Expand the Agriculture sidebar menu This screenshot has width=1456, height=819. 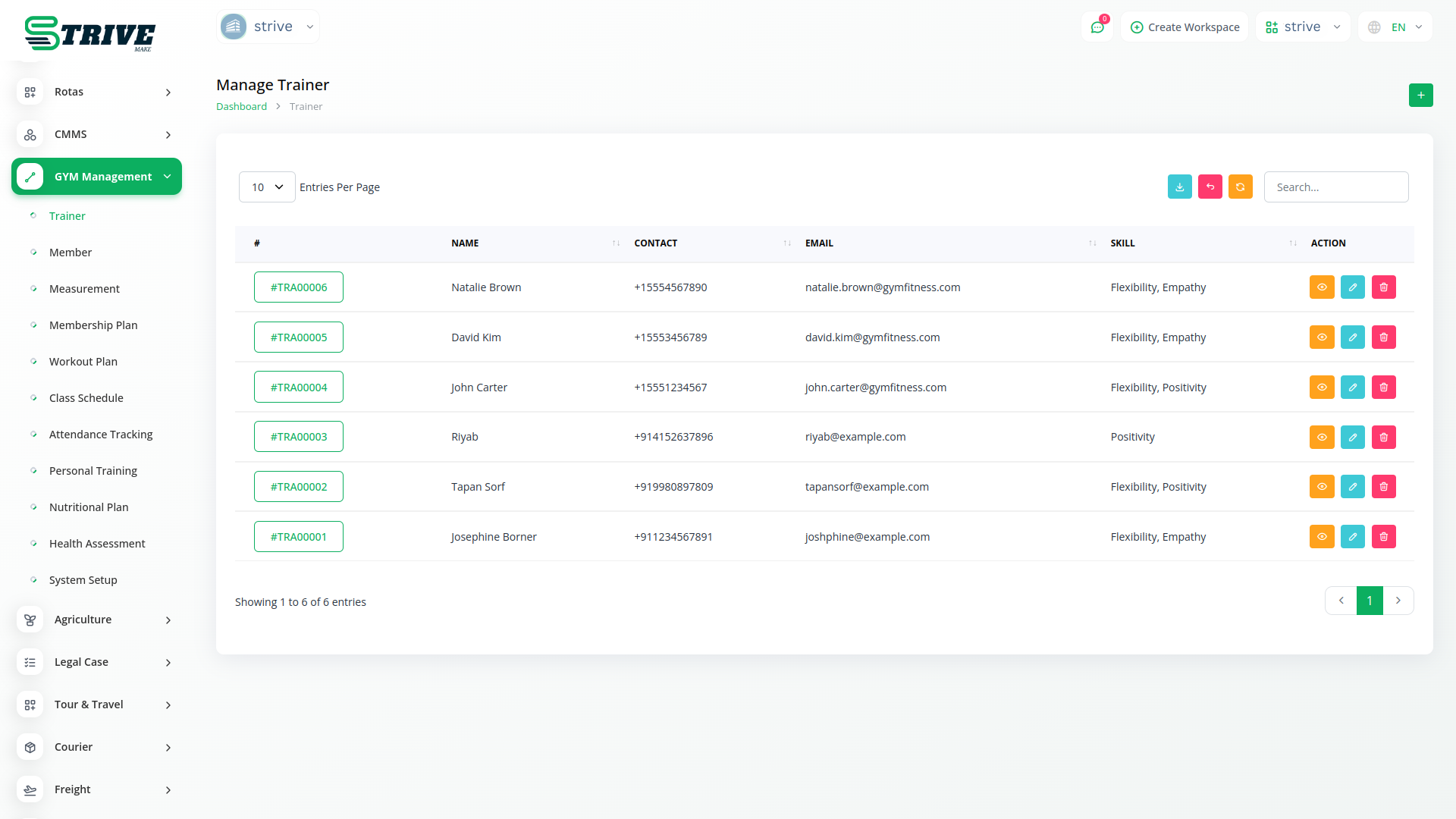click(x=96, y=620)
